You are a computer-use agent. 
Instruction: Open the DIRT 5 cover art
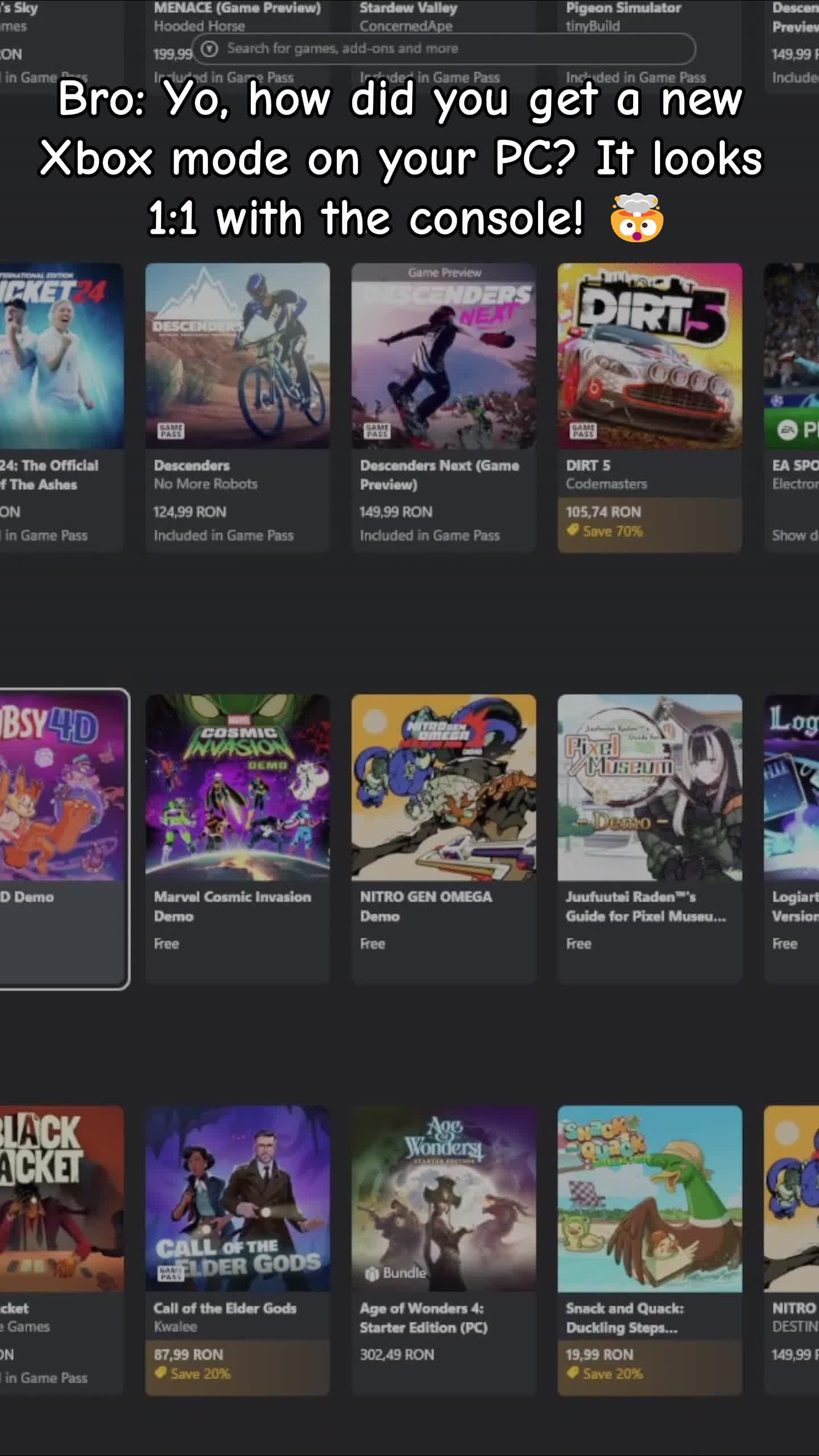650,356
